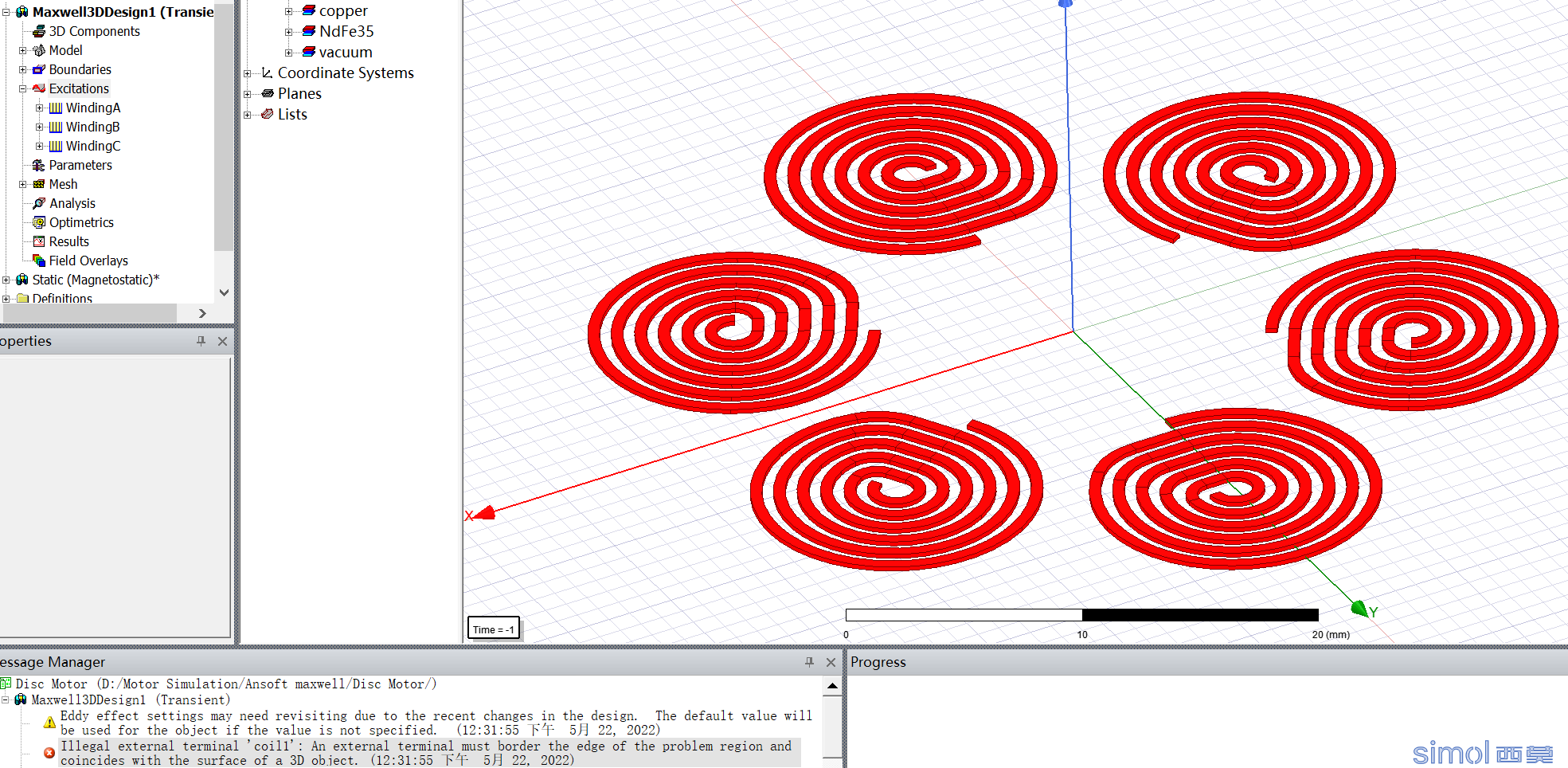
Task: Select the Results tree item
Action: click(x=69, y=241)
